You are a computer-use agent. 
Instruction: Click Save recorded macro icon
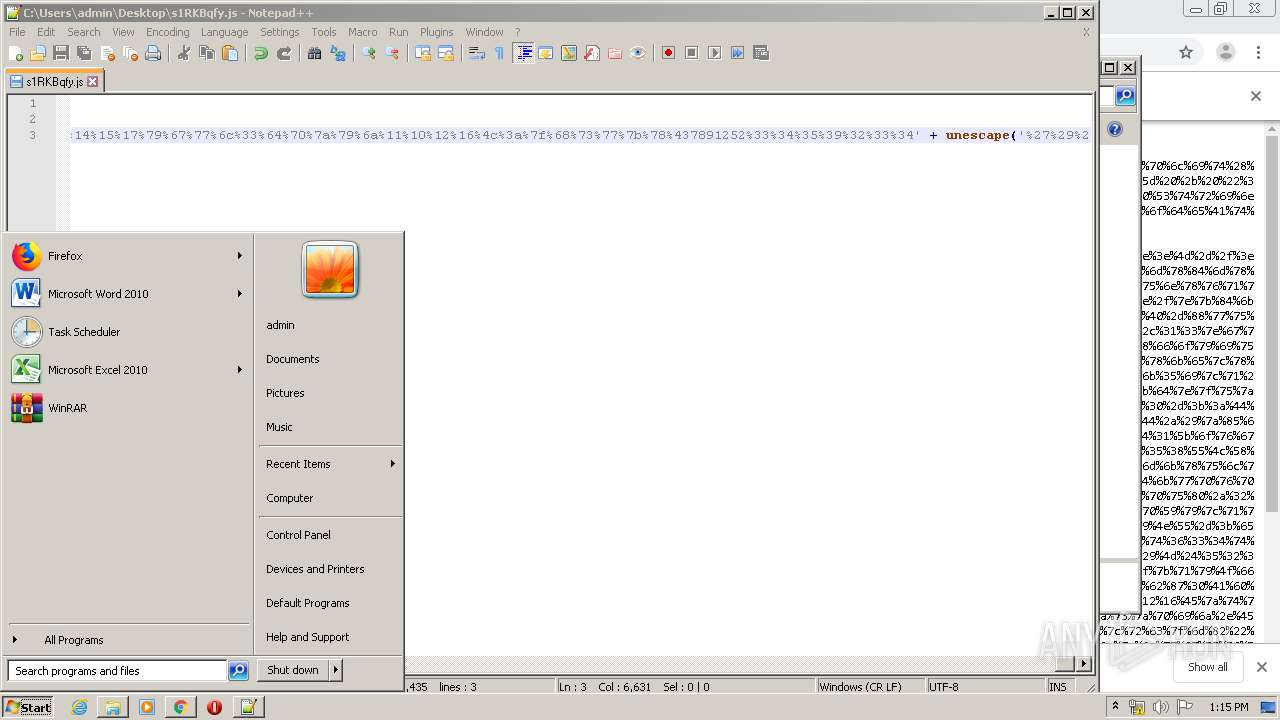[x=761, y=53]
